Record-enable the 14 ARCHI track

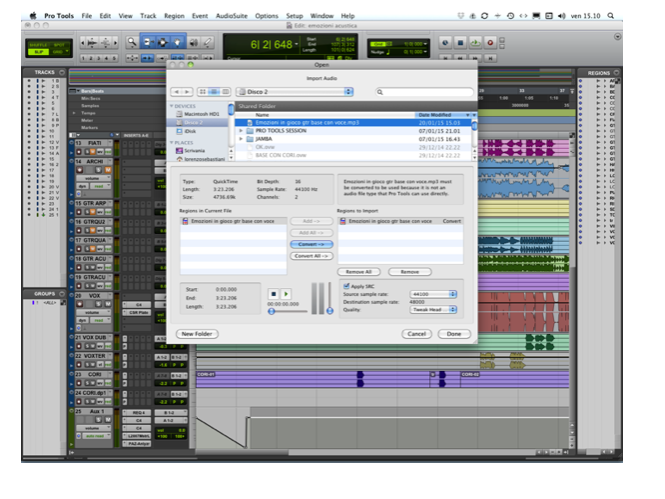coord(79,170)
